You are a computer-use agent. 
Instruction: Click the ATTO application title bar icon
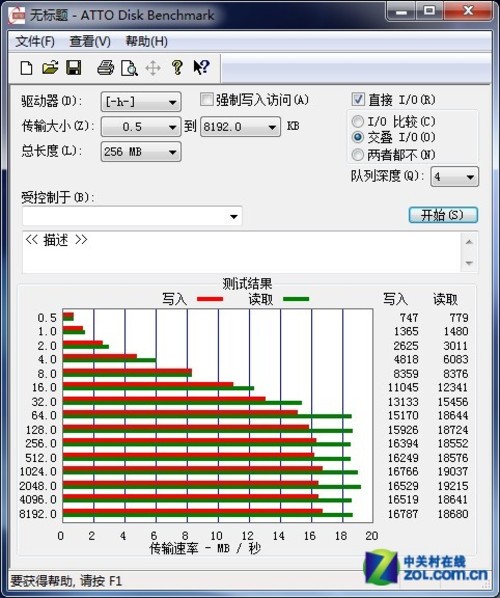click(17, 15)
